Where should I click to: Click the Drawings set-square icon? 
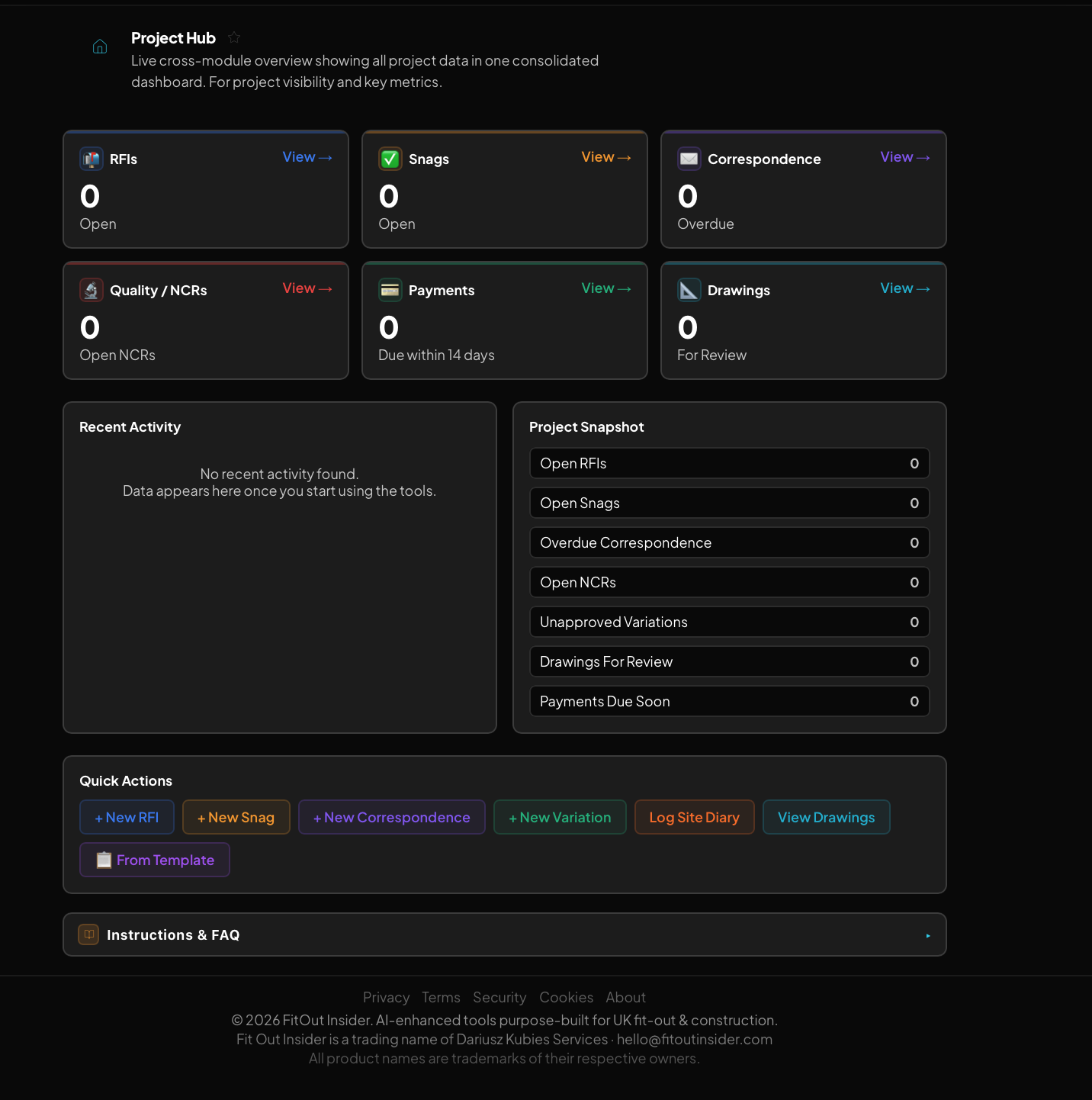pyautogui.click(x=689, y=290)
